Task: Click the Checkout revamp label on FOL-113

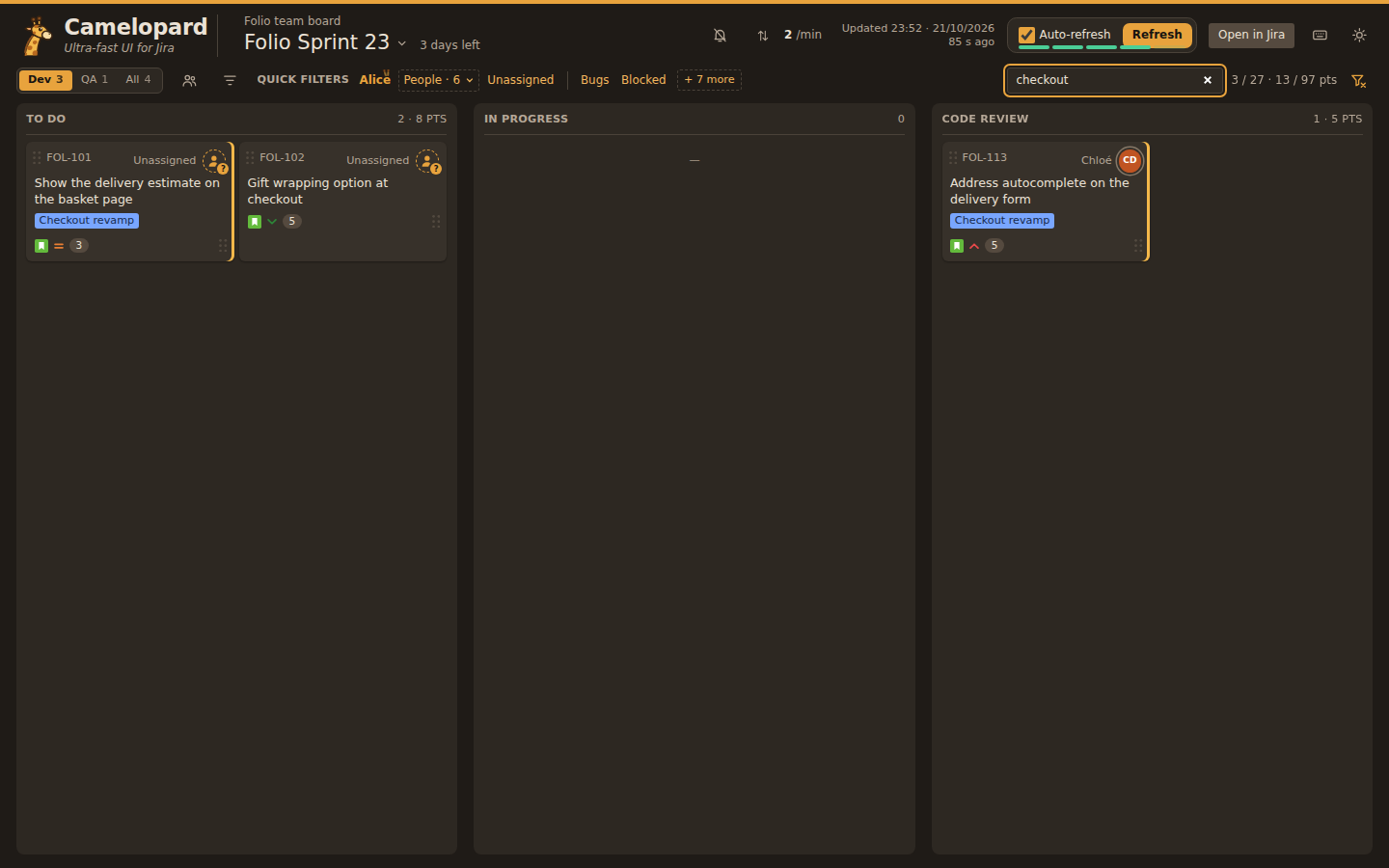Action: coord(1002,221)
